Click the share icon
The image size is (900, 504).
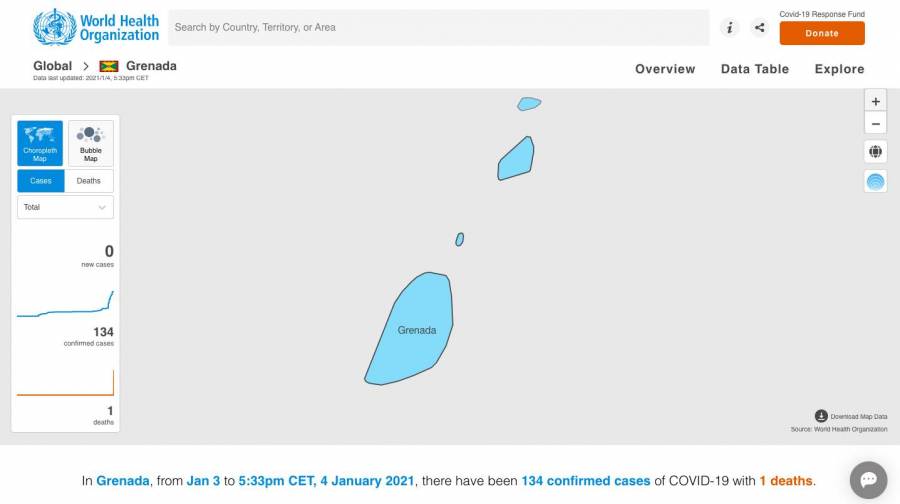click(x=759, y=28)
